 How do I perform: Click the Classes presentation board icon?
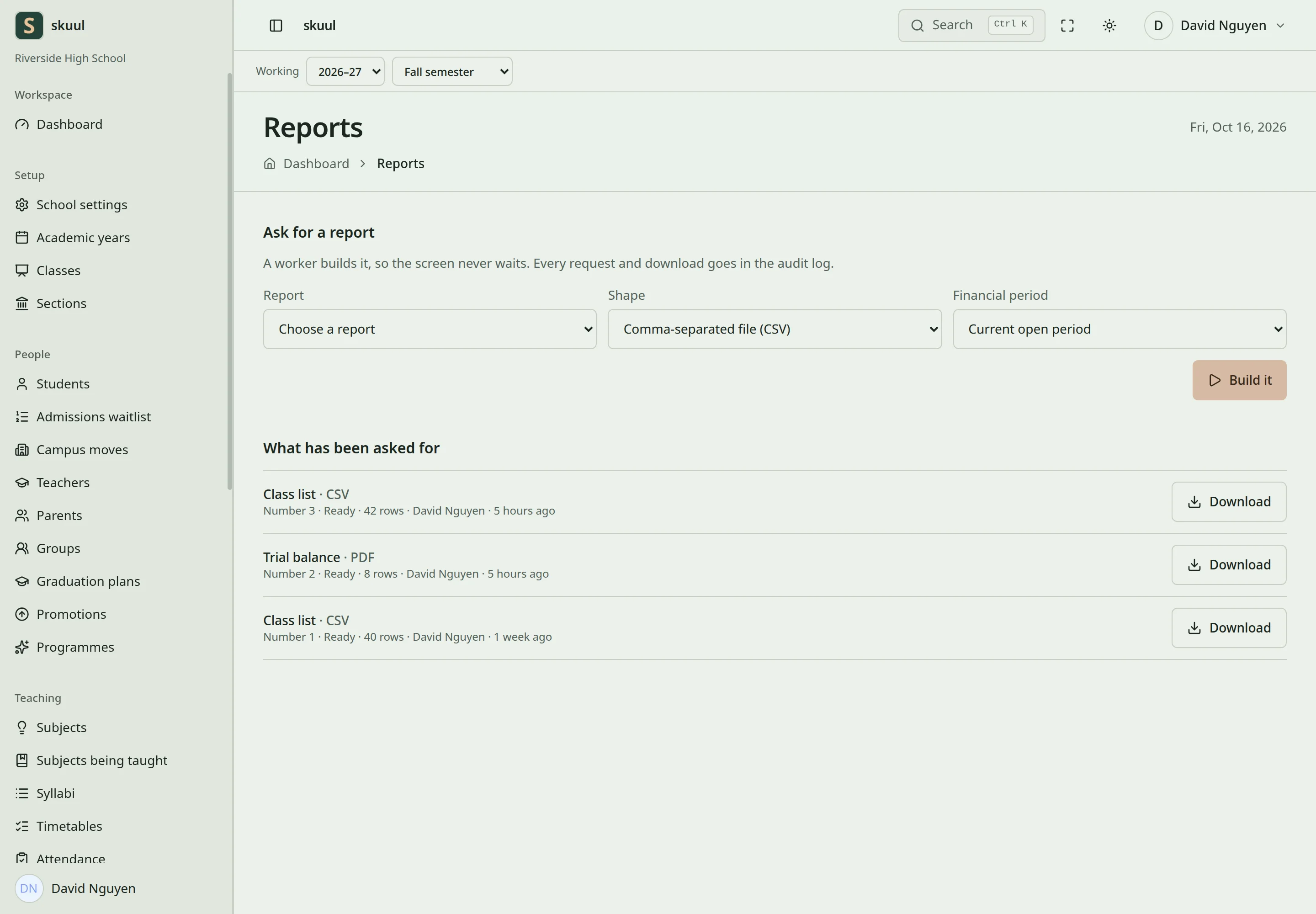[x=22, y=270]
